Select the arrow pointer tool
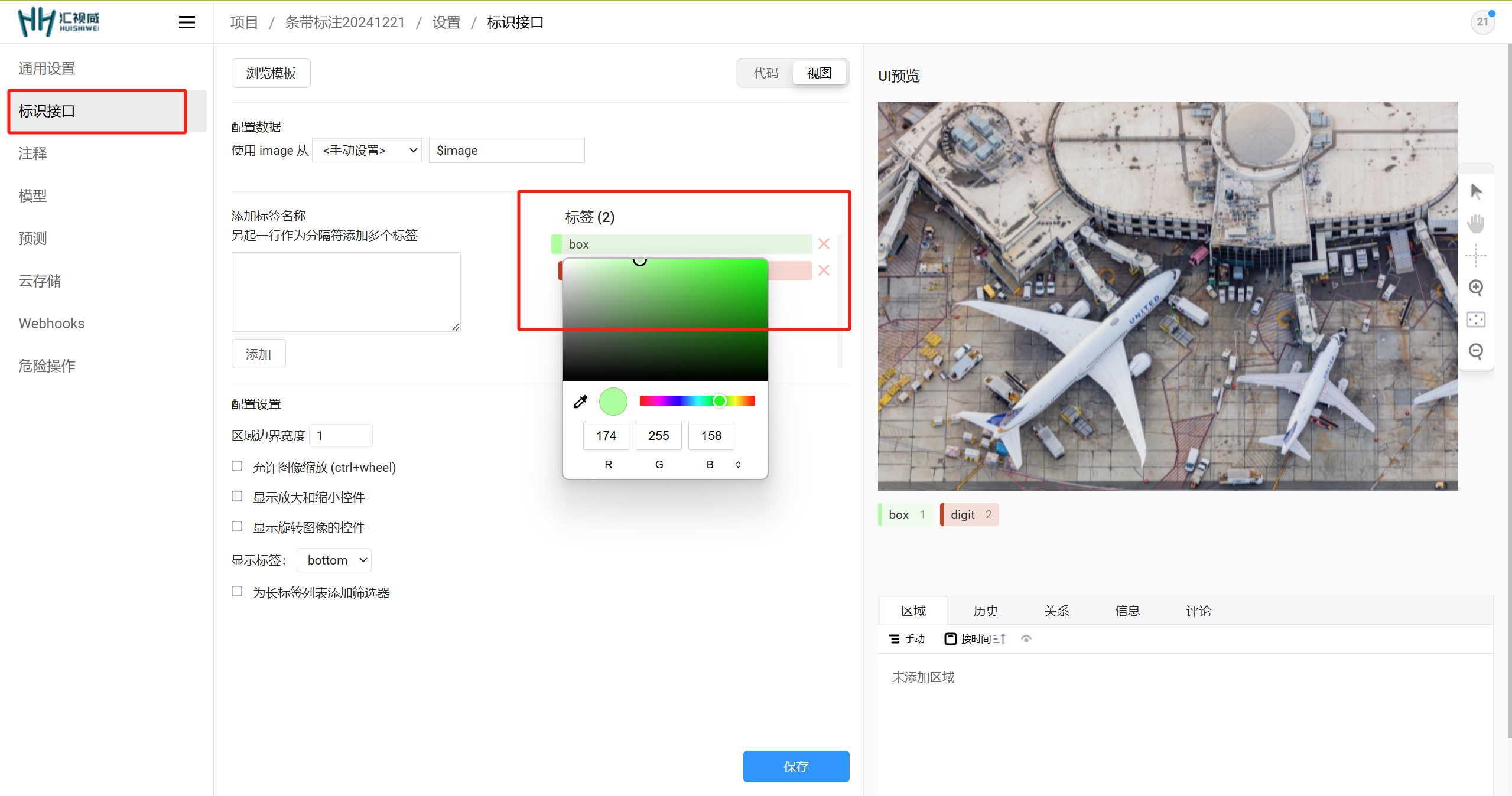 pyautogui.click(x=1475, y=191)
